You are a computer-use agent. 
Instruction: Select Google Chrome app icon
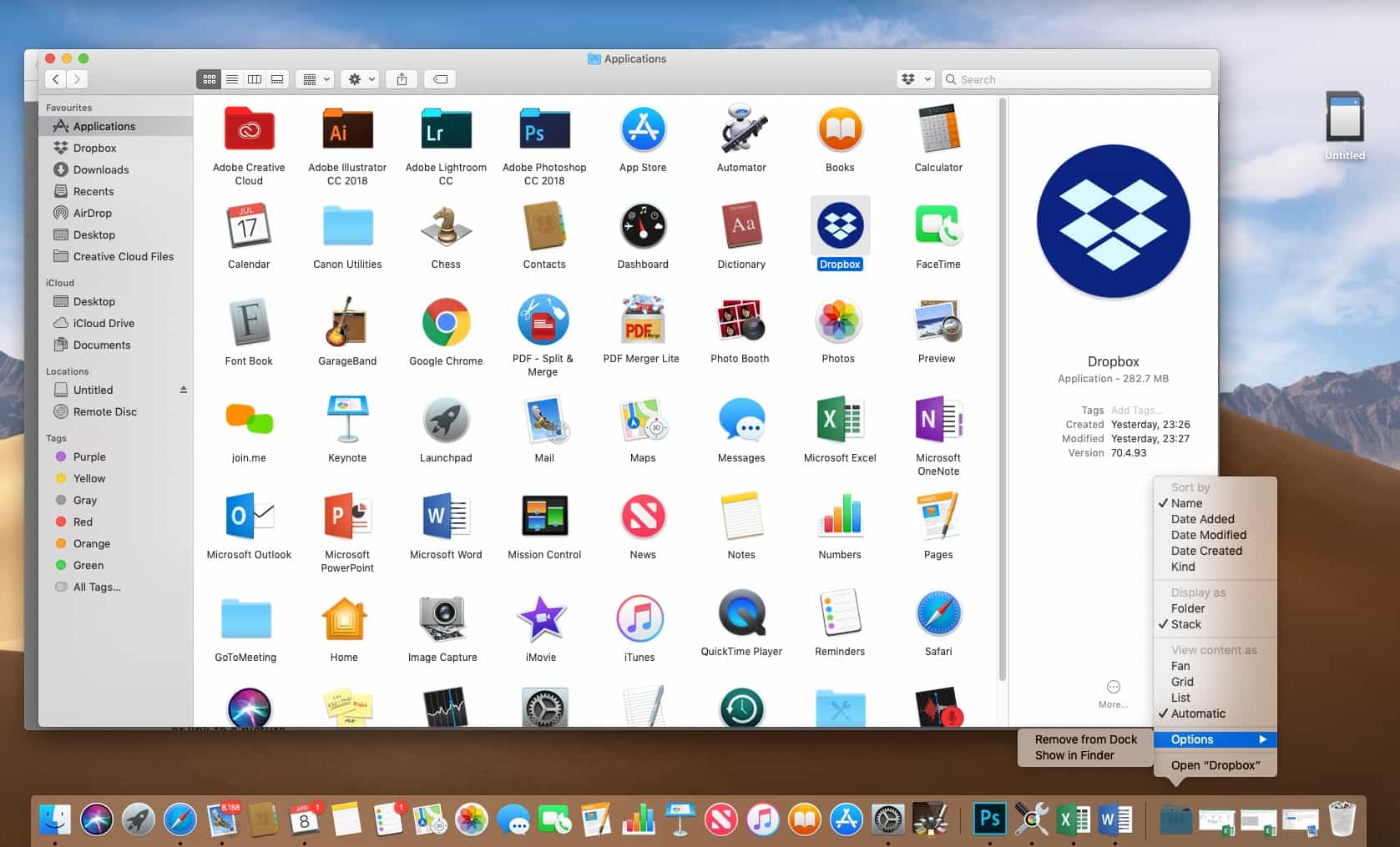click(446, 322)
